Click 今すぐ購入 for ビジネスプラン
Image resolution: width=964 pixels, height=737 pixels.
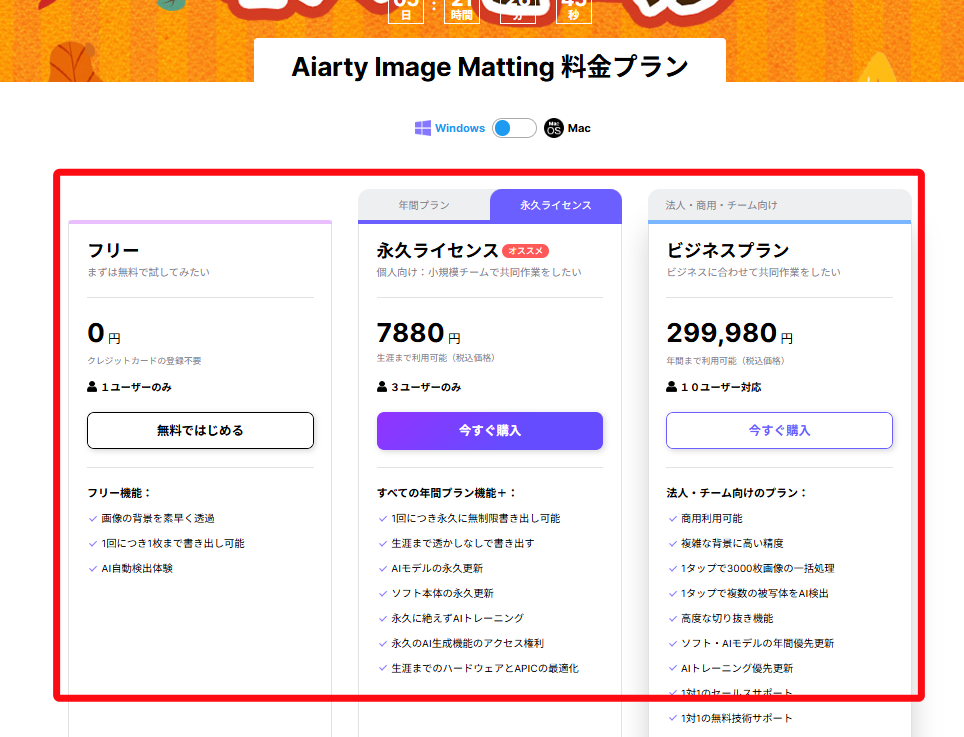[779, 431]
